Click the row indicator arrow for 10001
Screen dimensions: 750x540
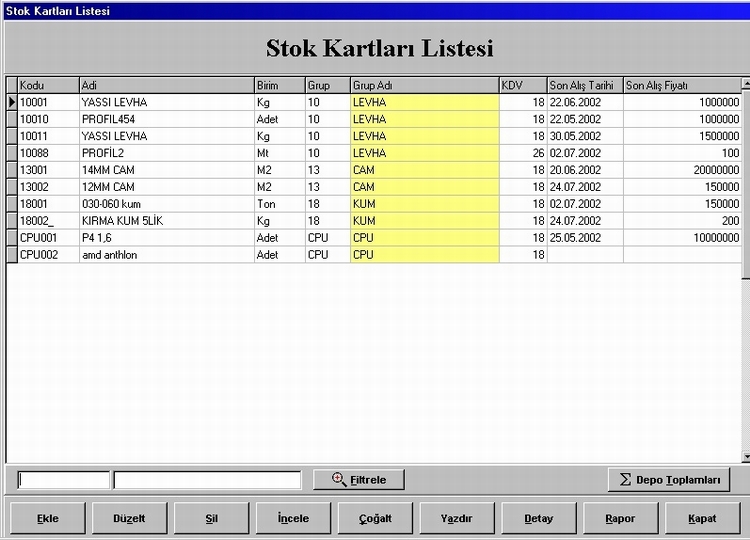click(12, 102)
